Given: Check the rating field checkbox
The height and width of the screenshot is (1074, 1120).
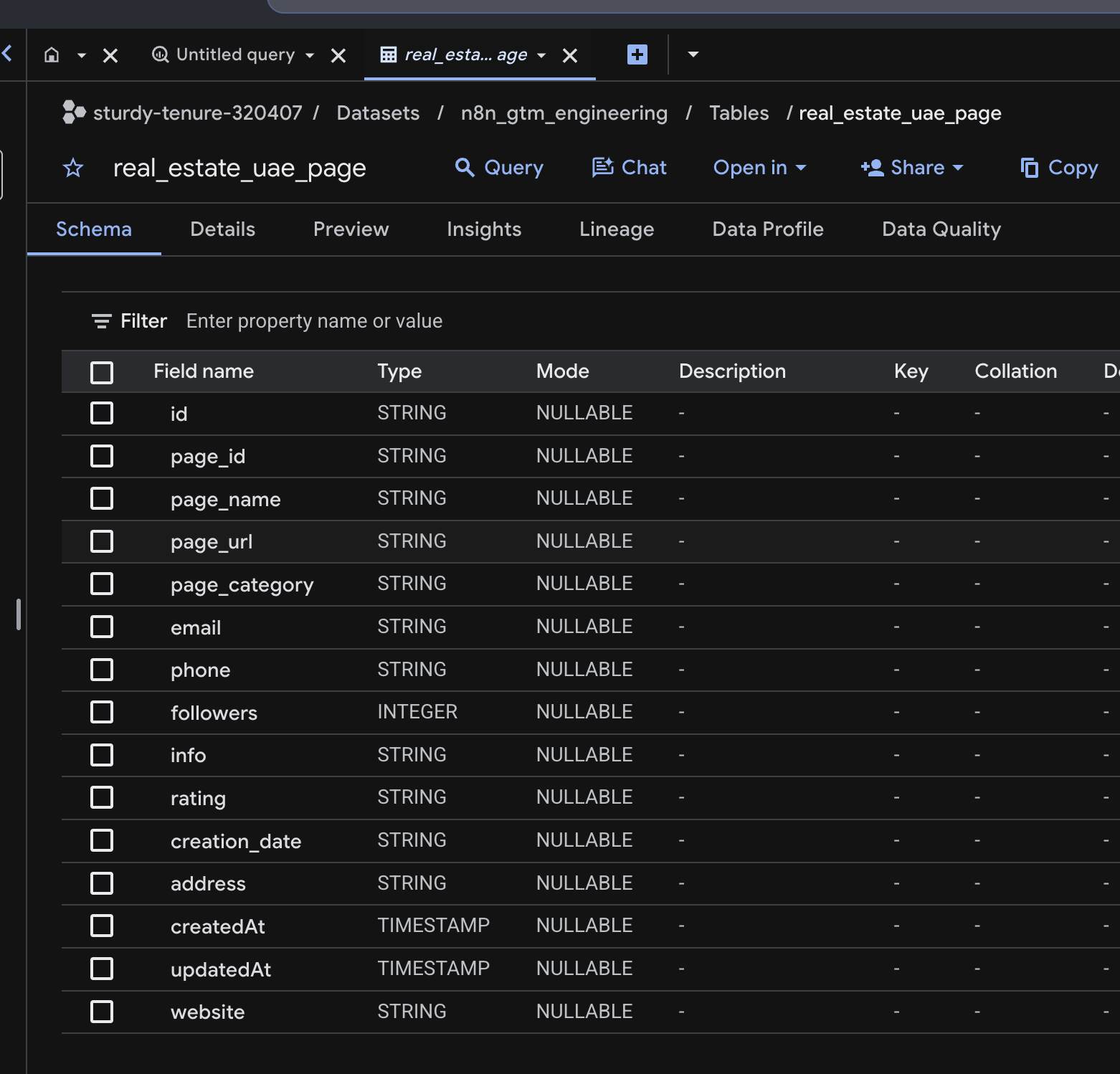Looking at the screenshot, I should (102, 797).
